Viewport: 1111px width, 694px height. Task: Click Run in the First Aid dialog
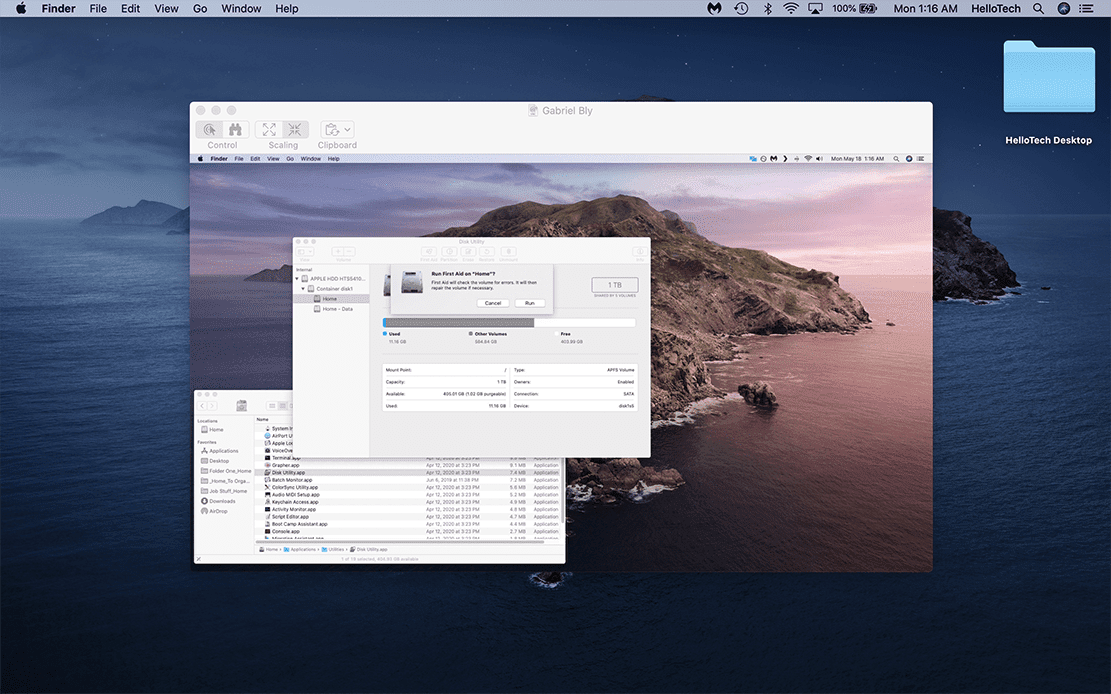tap(529, 303)
